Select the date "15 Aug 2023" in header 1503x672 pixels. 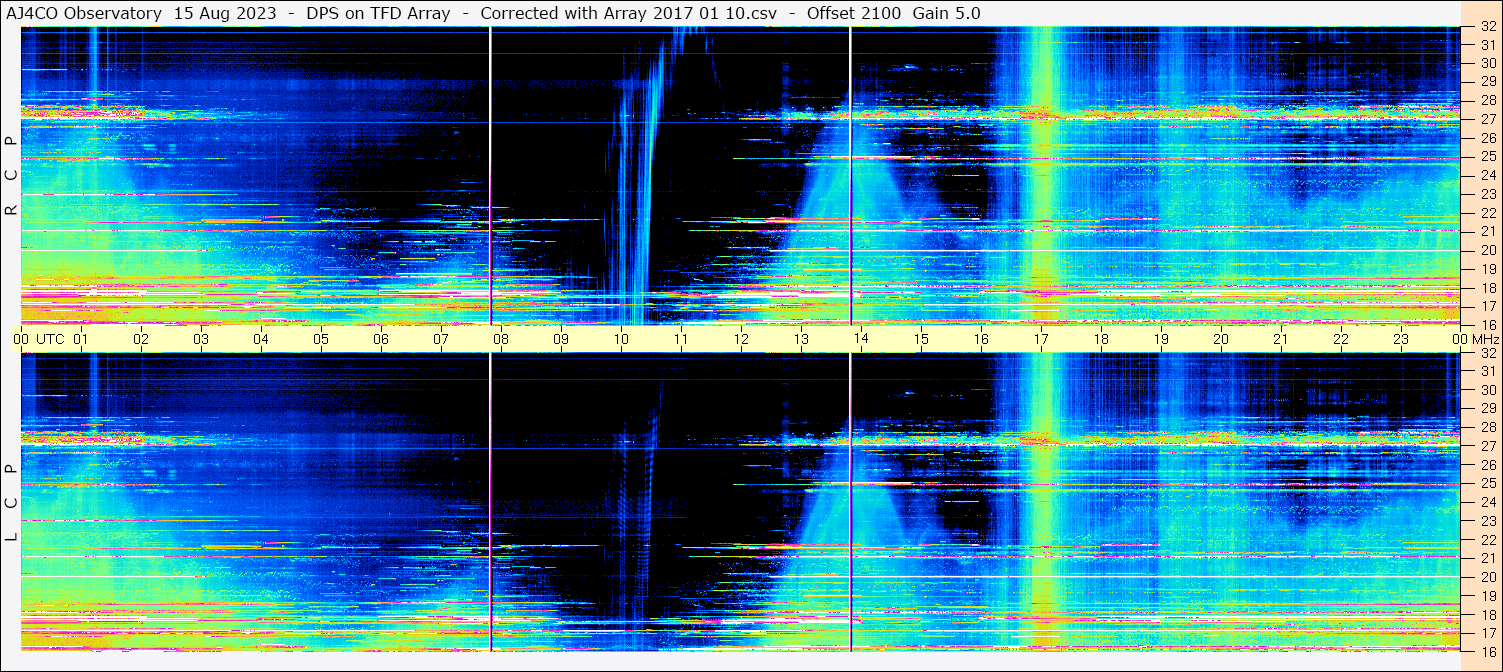point(224,13)
